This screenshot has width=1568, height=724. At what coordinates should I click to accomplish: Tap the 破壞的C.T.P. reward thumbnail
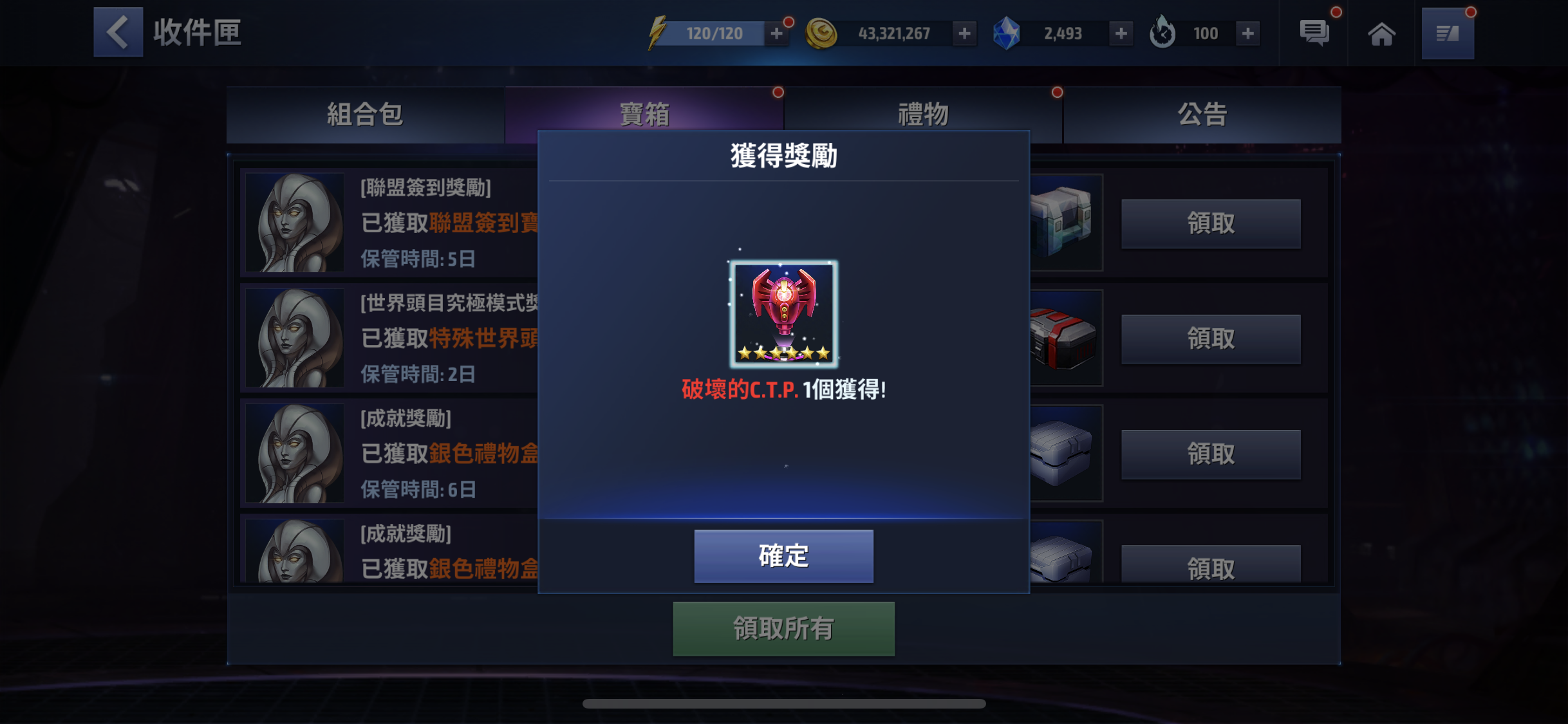click(x=783, y=314)
